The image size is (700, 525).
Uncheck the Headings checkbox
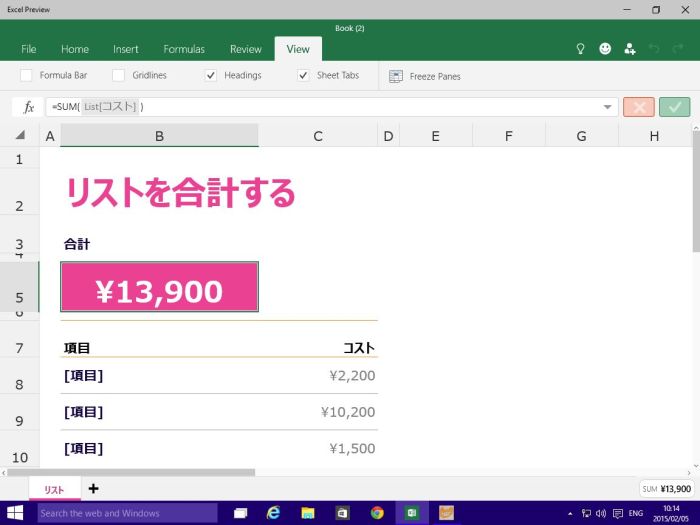tap(211, 75)
